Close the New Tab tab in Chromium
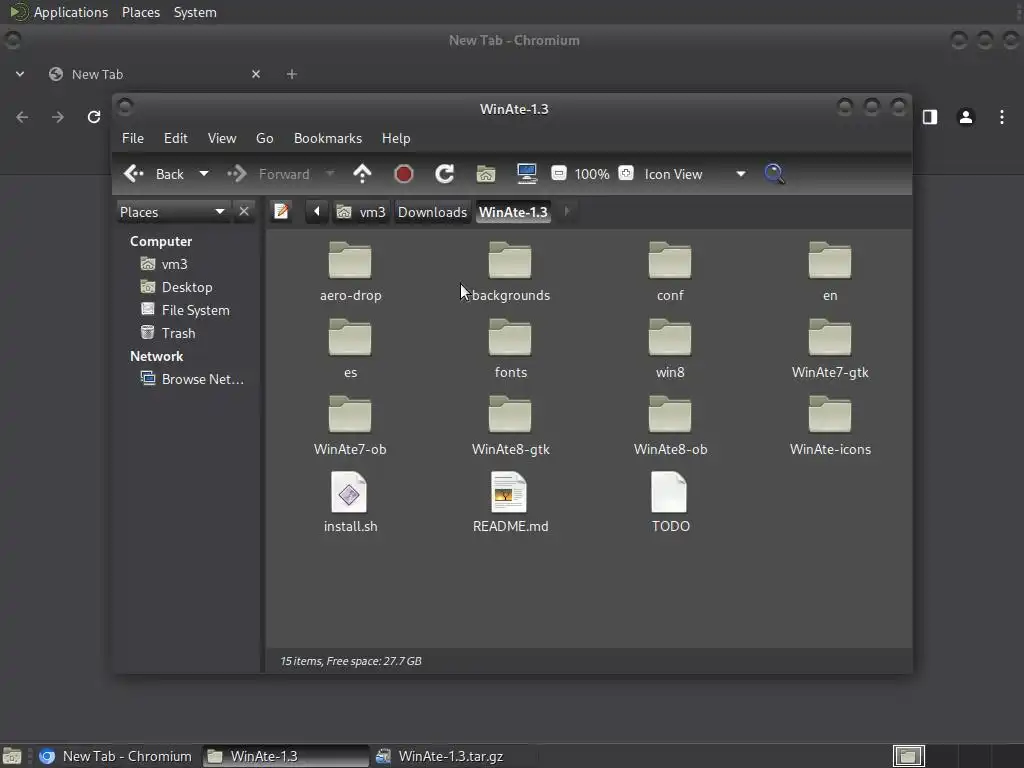 click(256, 74)
